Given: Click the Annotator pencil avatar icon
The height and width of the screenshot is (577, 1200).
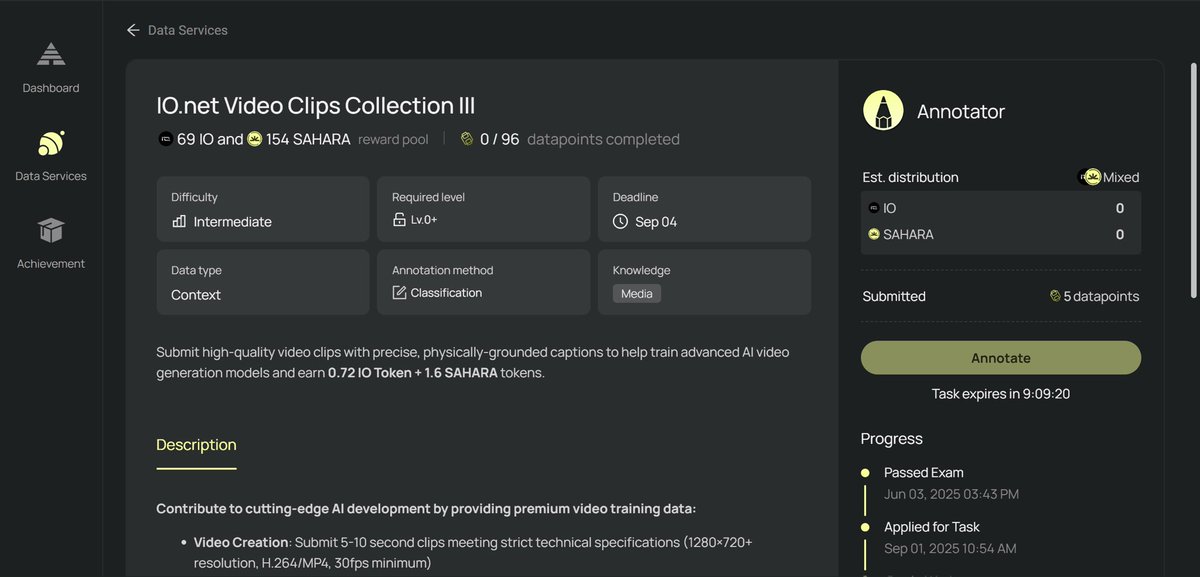Looking at the screenshot, I should (x=883, y=111).
